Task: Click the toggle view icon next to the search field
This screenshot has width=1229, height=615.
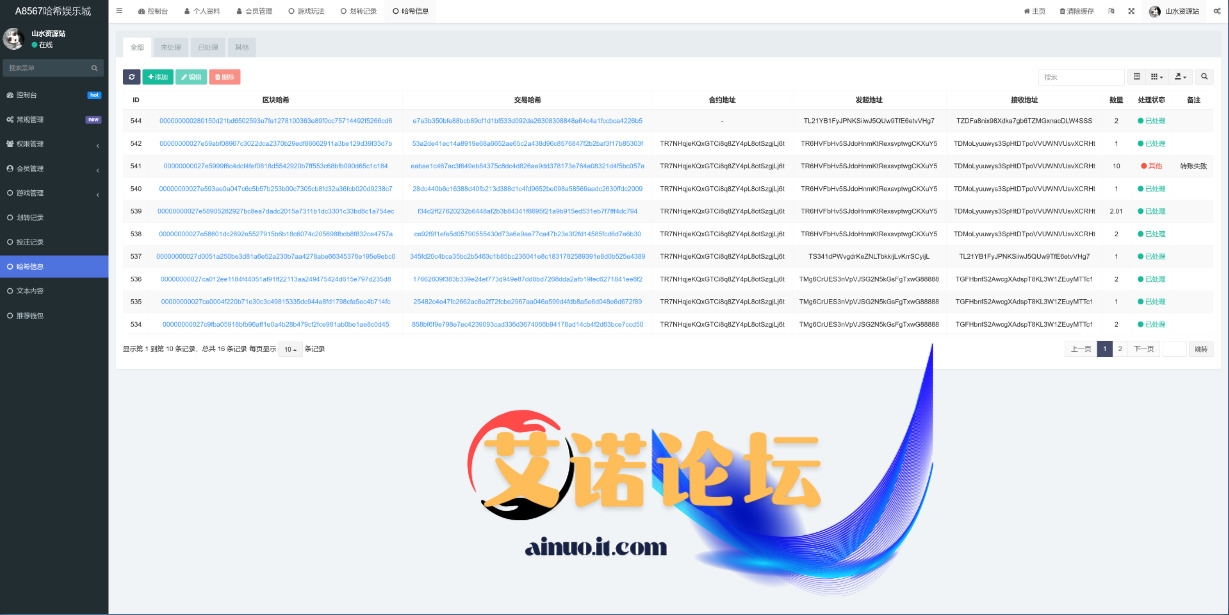Action: [1136, 77]
